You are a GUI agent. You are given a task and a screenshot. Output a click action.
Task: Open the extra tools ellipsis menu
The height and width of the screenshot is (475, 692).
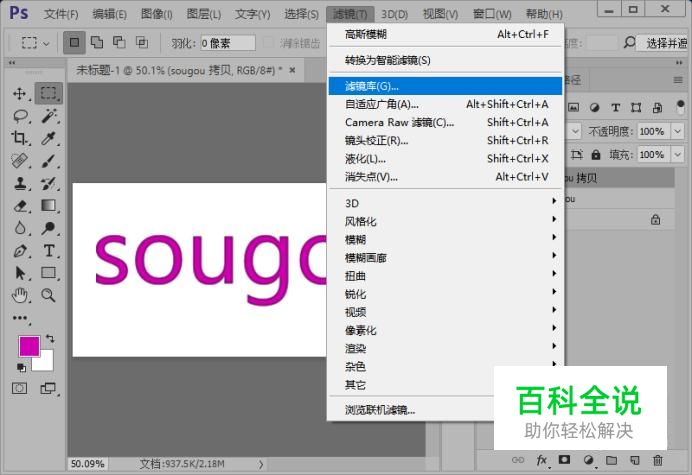[x=20, y=318]
